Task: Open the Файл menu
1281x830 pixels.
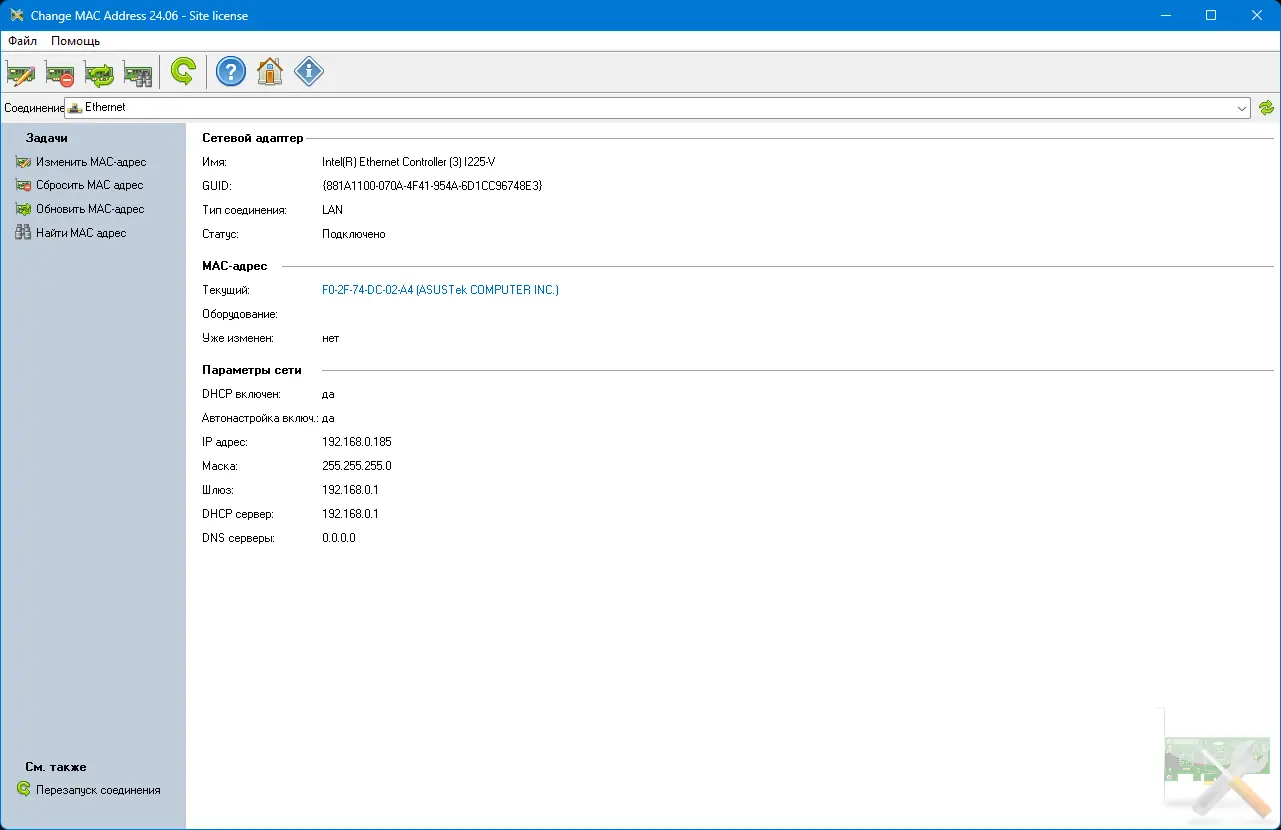Action: (x=21, y=41)
